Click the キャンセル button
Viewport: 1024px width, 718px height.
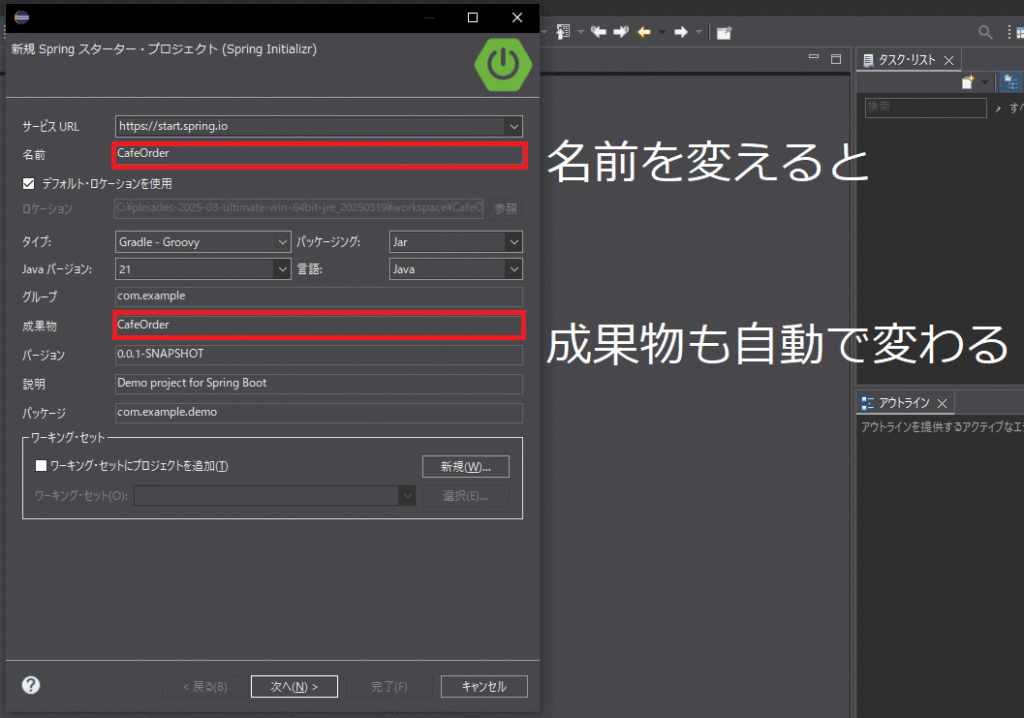point(484,687)
